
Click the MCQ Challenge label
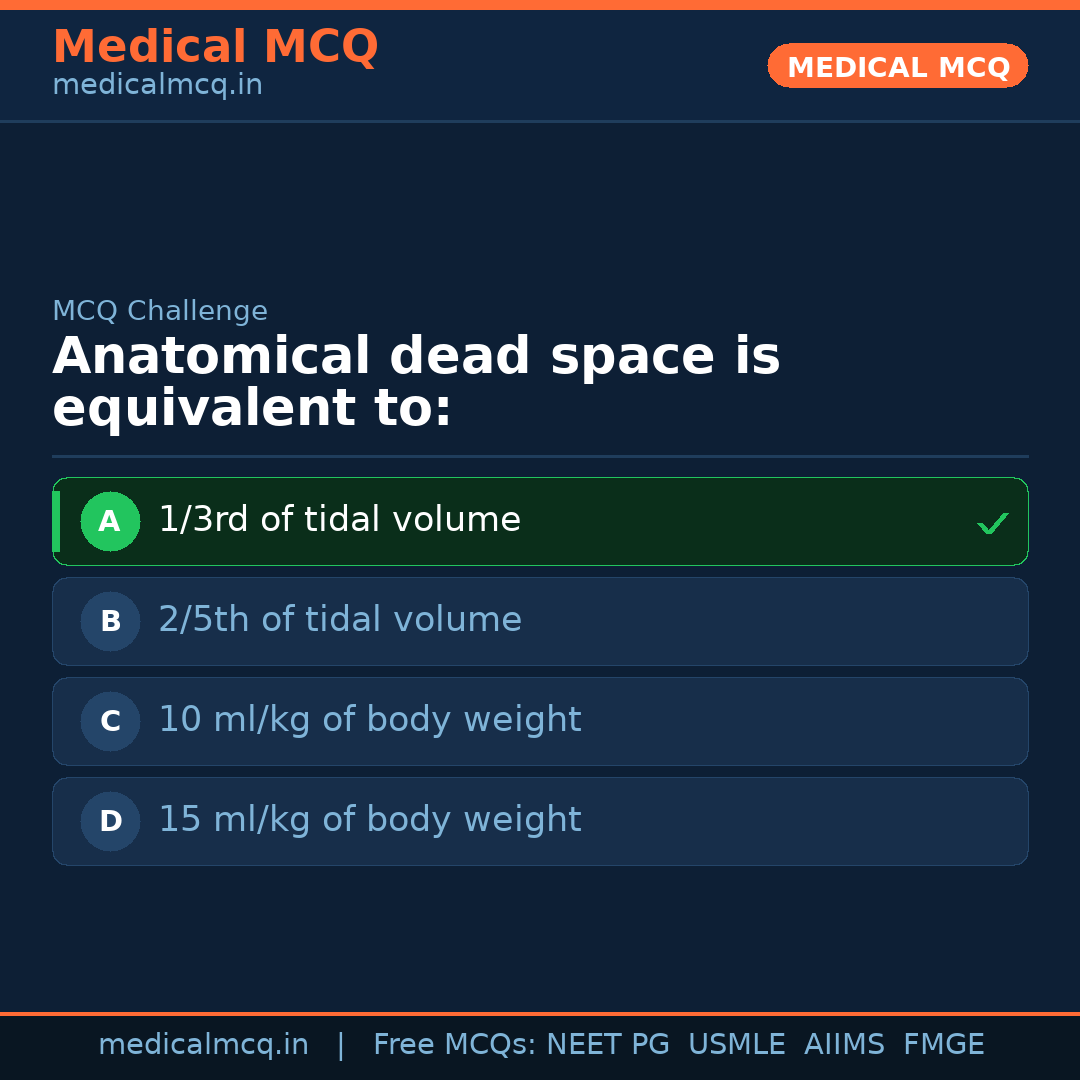pos(160,311)
